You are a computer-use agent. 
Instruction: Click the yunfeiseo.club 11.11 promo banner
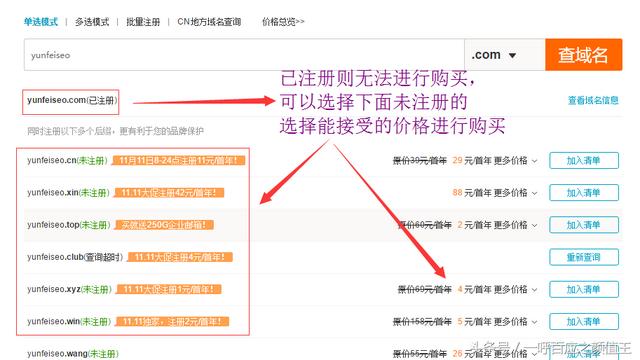[x=180, y=257]
